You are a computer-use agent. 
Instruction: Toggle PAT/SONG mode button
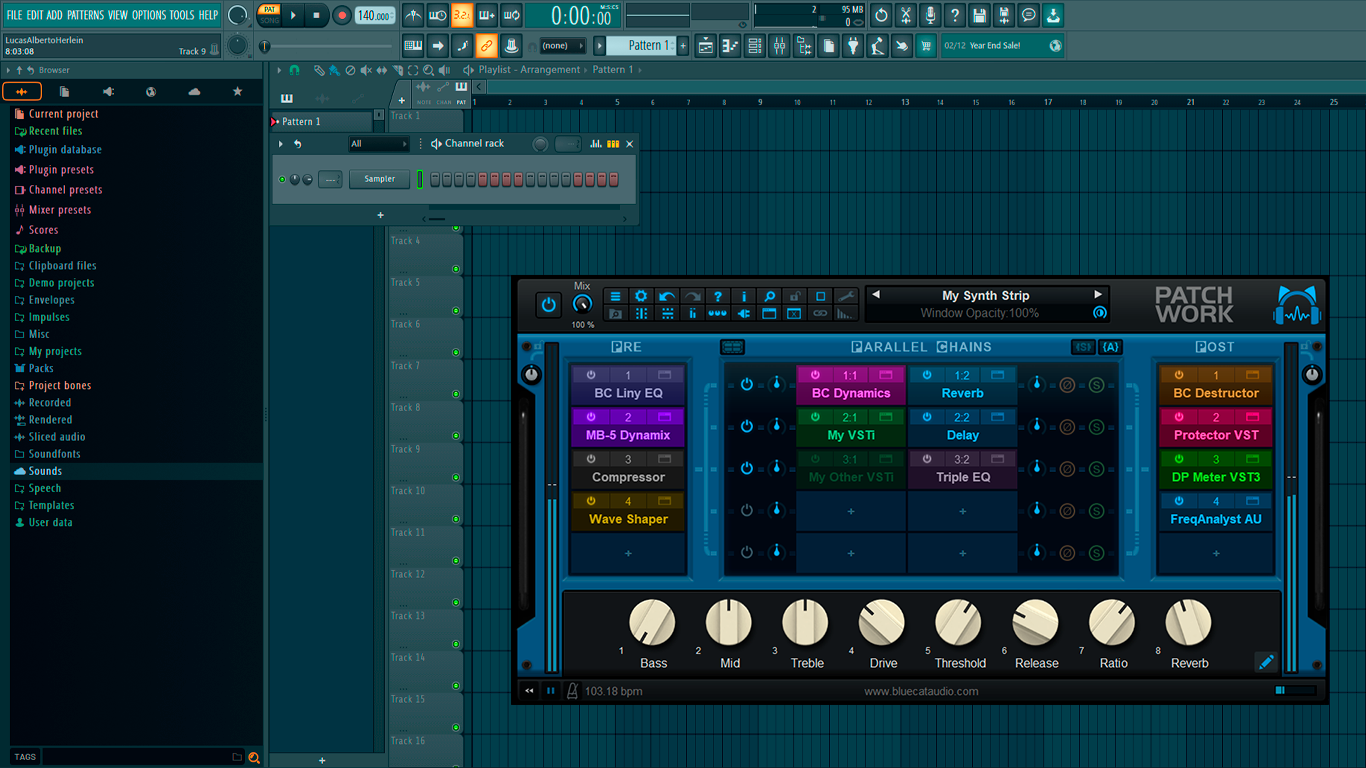point(269,15)
